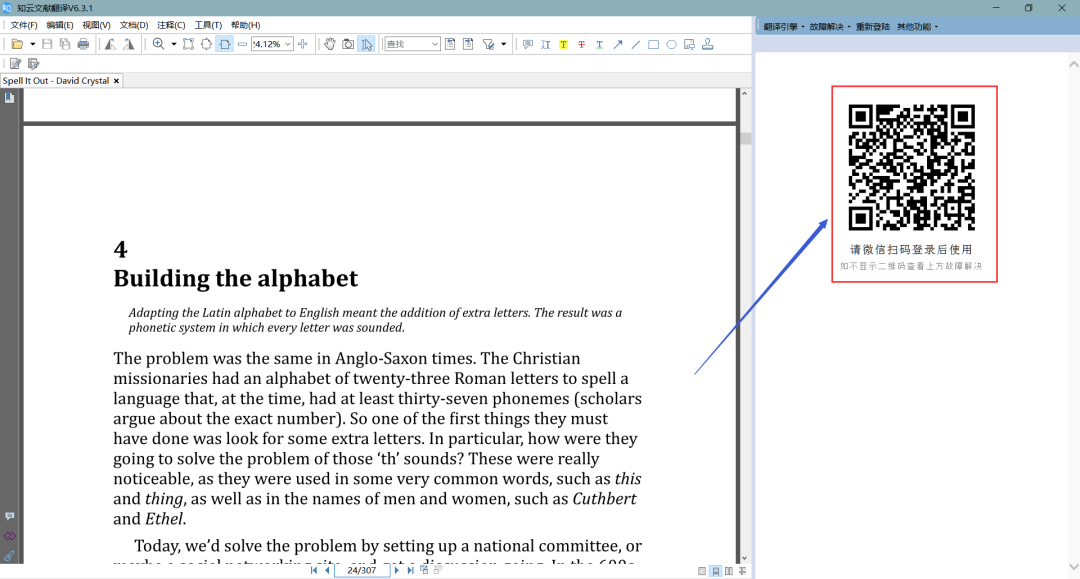Toggle the Select Text cursor tool

[366, 44]
